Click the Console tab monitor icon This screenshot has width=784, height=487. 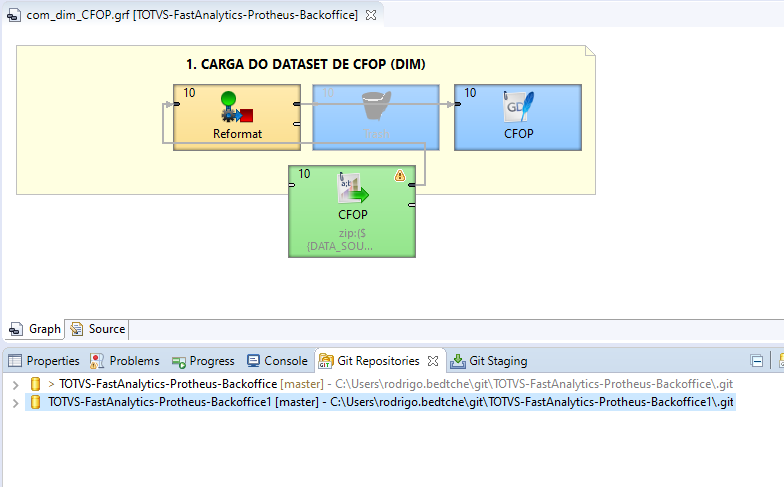(254, 361)
